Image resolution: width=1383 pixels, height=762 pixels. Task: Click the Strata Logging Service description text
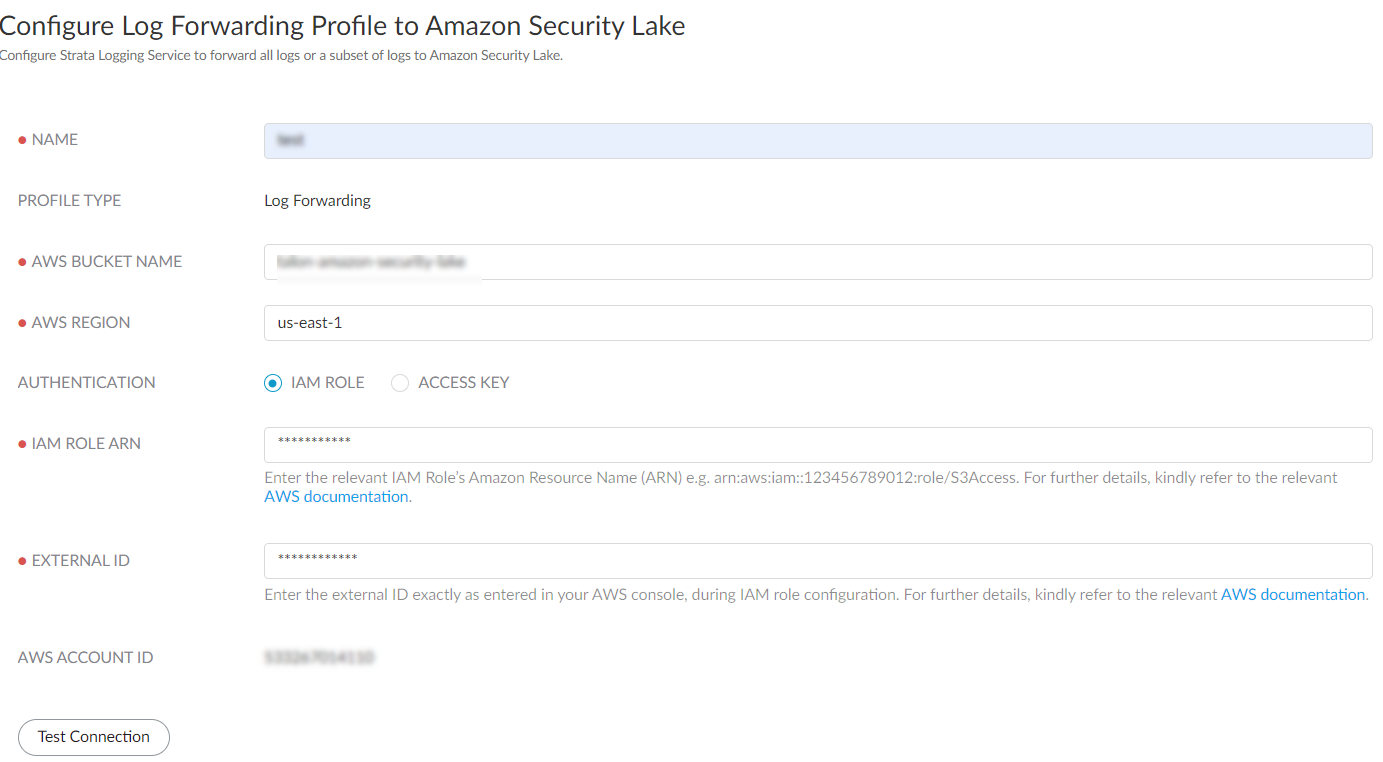(x=281, y=56)
